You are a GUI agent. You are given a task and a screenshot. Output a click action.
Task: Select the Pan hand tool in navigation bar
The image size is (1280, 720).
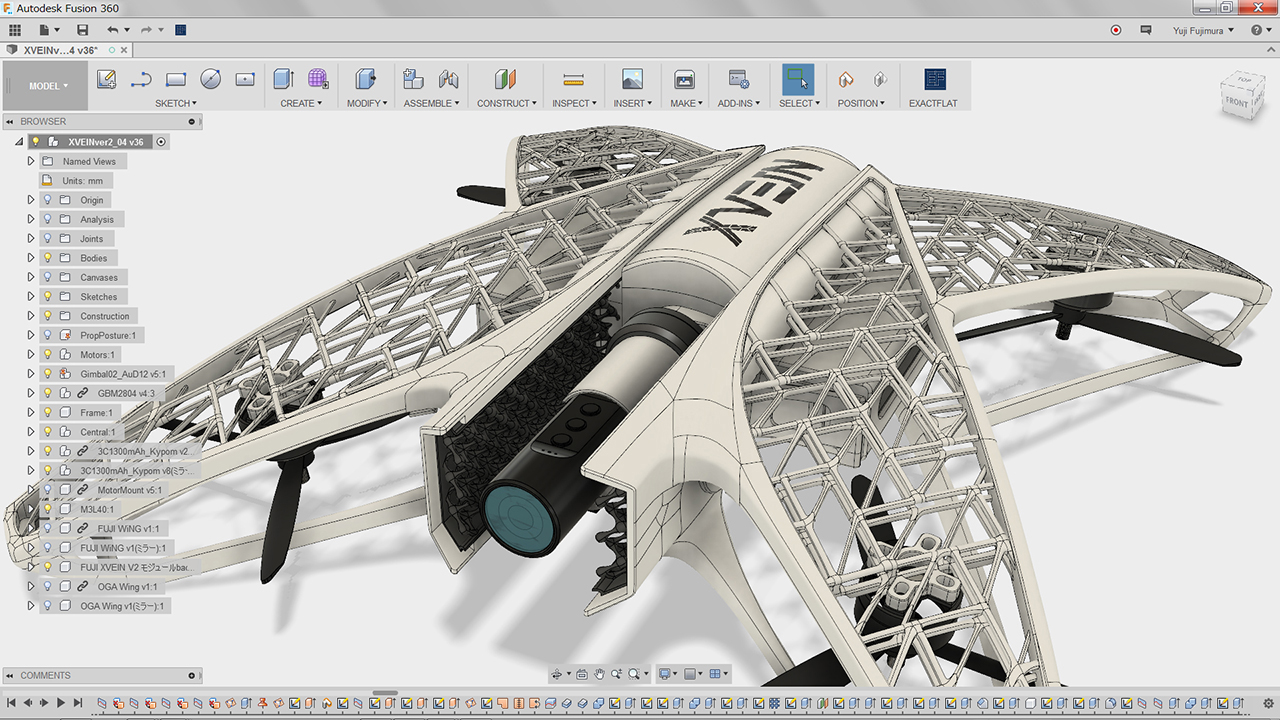(x=599, y=674)
